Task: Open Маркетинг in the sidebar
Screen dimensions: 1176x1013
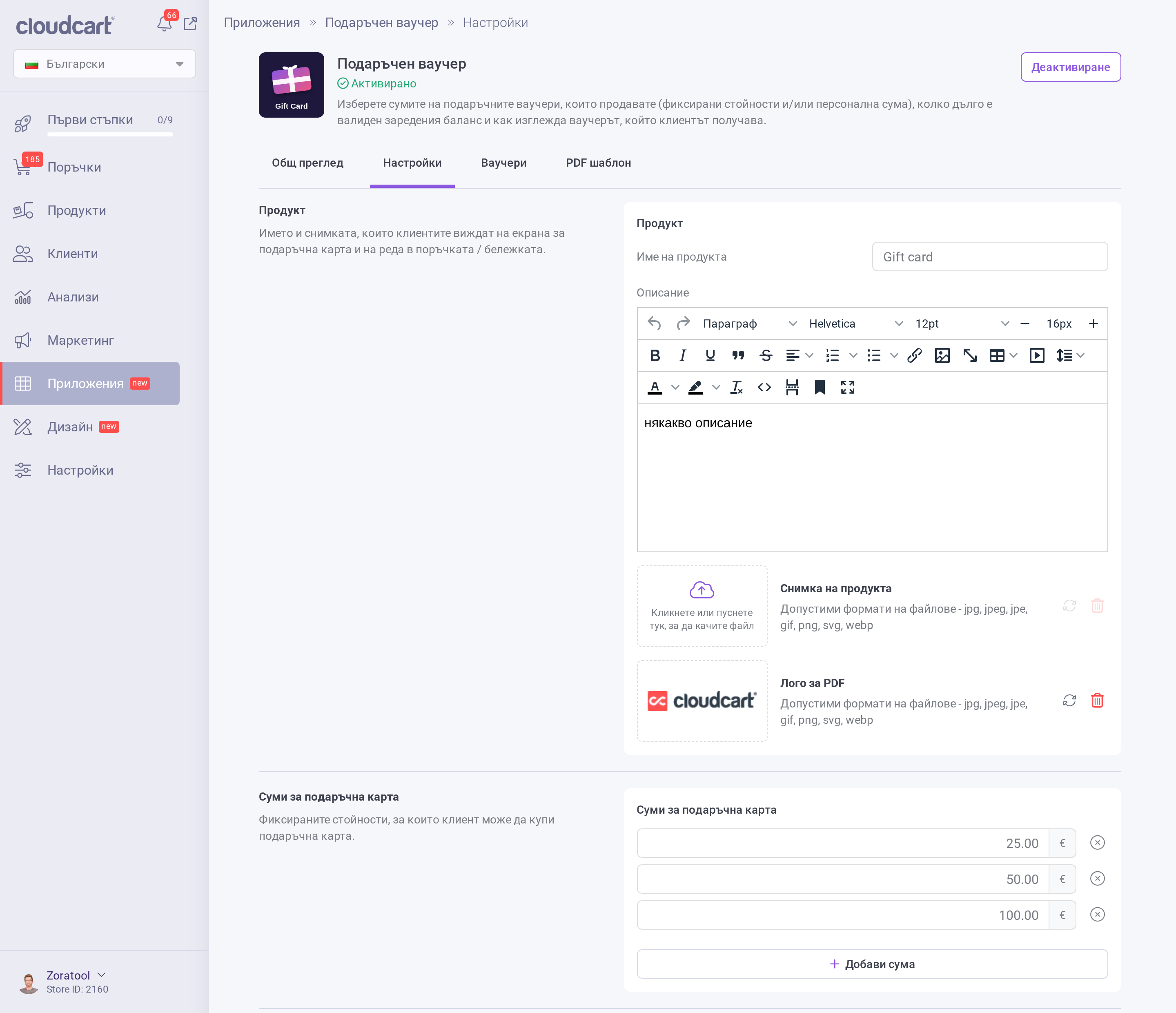Action: pos(80,340)
